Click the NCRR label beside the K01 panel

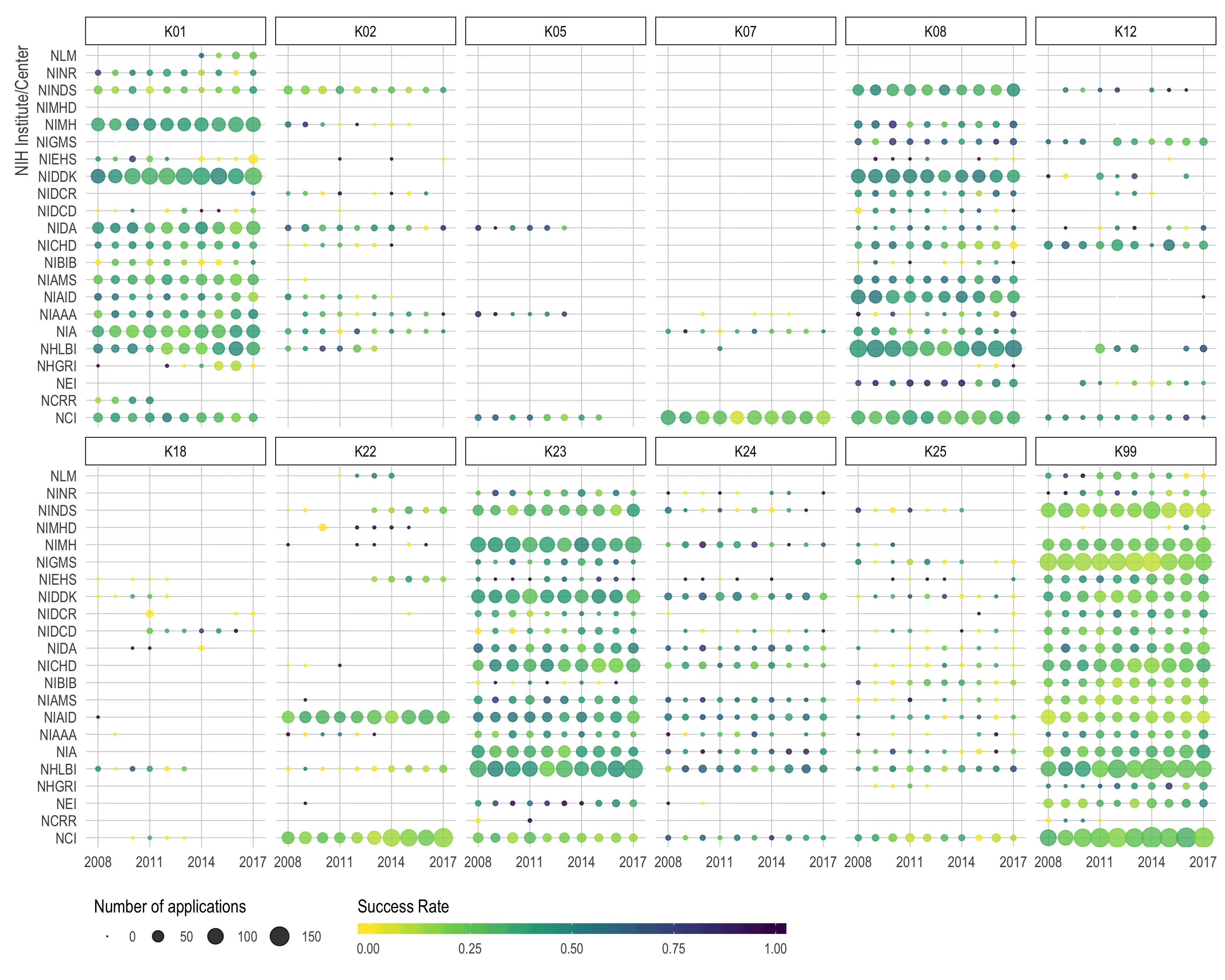[58, 400]
